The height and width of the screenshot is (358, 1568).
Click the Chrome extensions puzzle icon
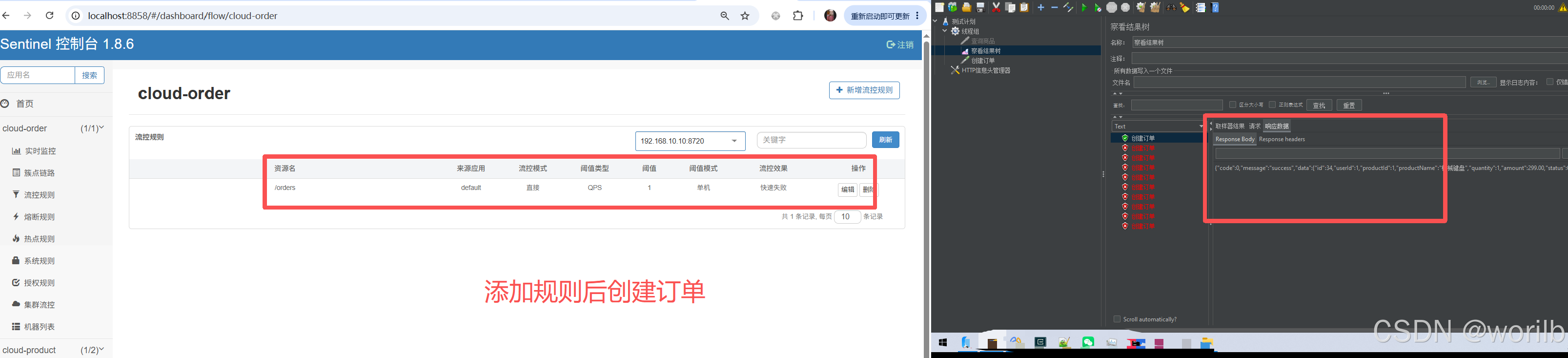pyautogui.click(x=798, y=16)
